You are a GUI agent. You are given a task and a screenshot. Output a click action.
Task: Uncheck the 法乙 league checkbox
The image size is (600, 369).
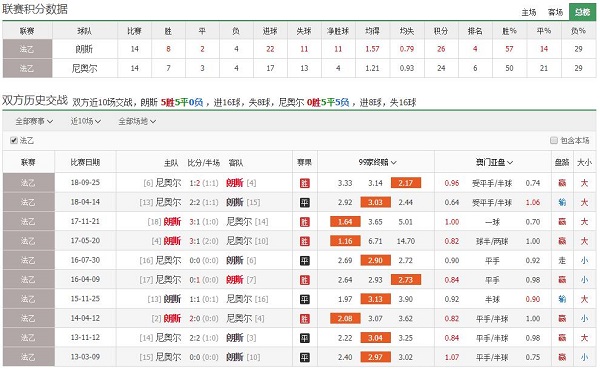coord(14,140)
